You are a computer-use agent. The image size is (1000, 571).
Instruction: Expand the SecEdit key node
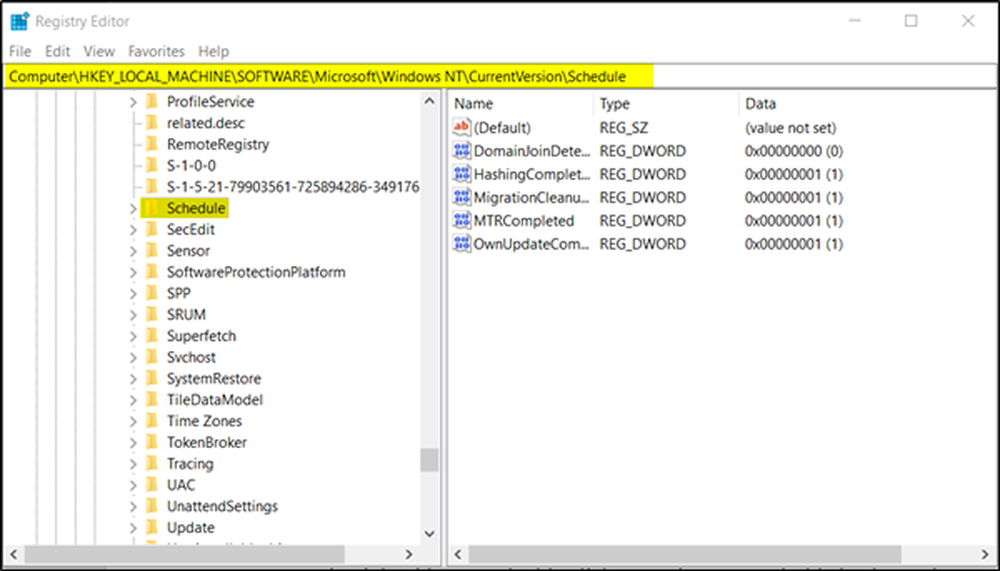click(133, 230)
